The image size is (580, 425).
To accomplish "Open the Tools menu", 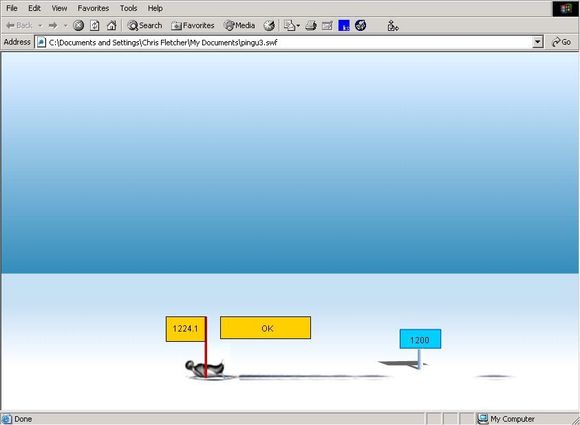I will tap(128, 8).
